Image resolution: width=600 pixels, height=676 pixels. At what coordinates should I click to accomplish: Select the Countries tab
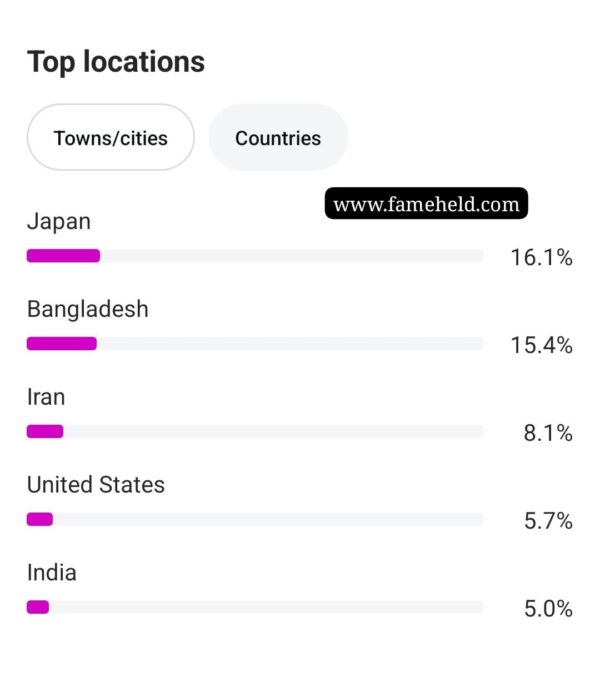click(x=278, y=138)
